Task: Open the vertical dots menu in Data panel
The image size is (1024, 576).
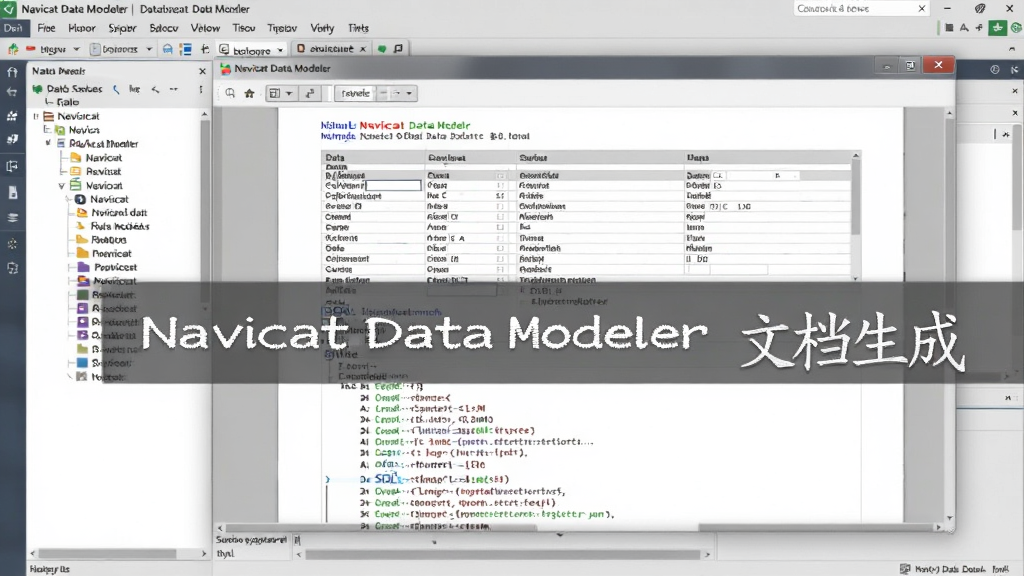Action: [200, 89]
